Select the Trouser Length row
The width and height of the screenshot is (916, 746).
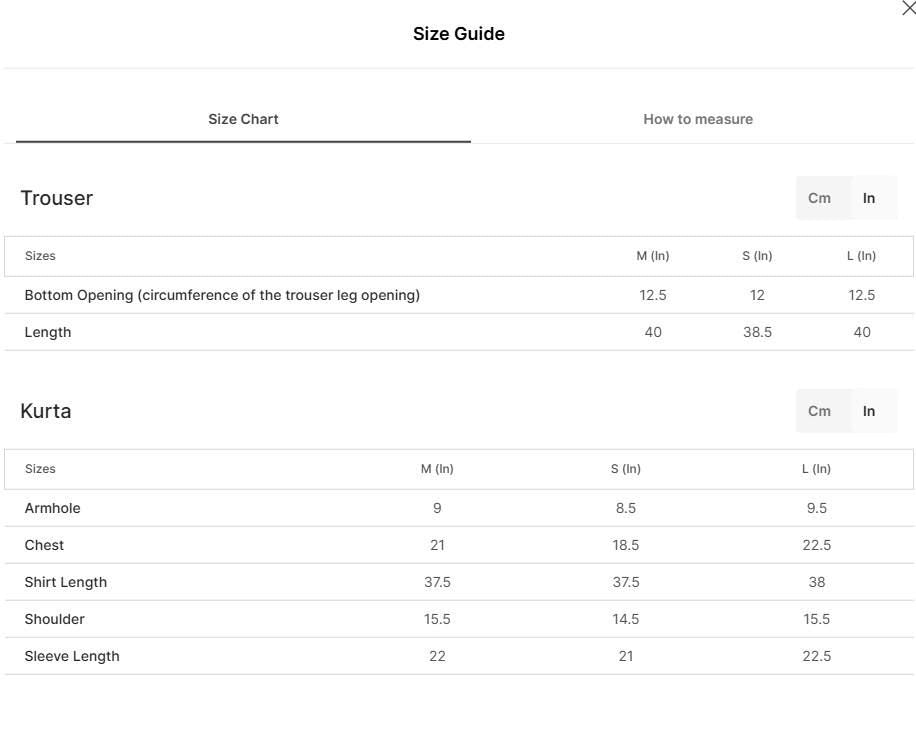[459, 332]
